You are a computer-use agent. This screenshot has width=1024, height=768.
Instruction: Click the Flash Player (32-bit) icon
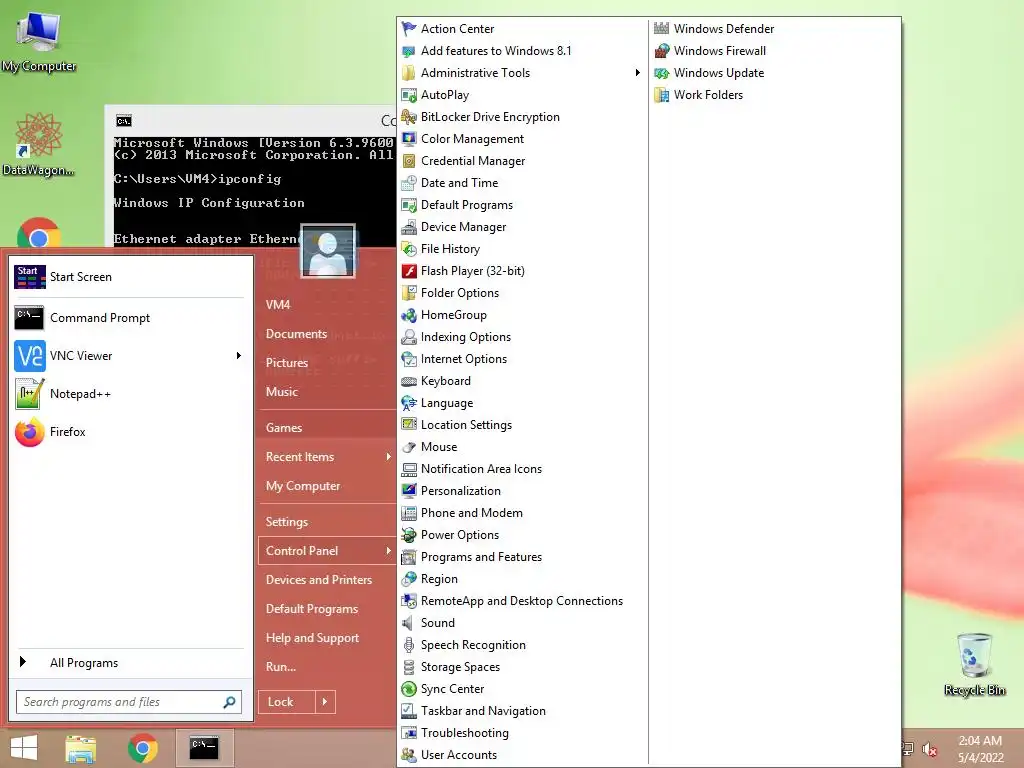coord(409,270)
